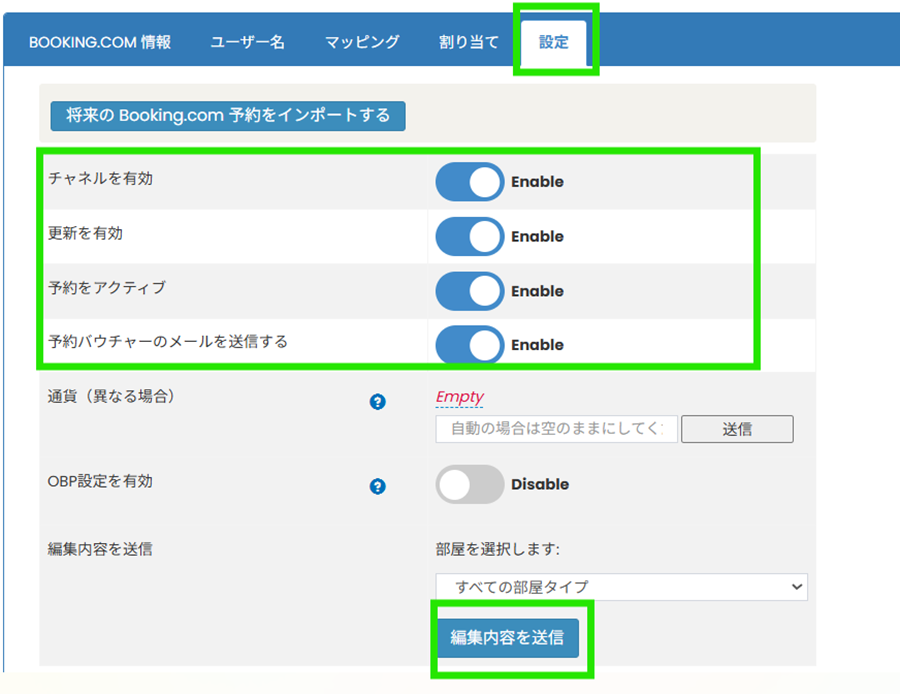Viewport: 900px width, 694px height.
Task: Click 将来の Booking.com 予約をインポートする button
Action: (x=228, y=115)
